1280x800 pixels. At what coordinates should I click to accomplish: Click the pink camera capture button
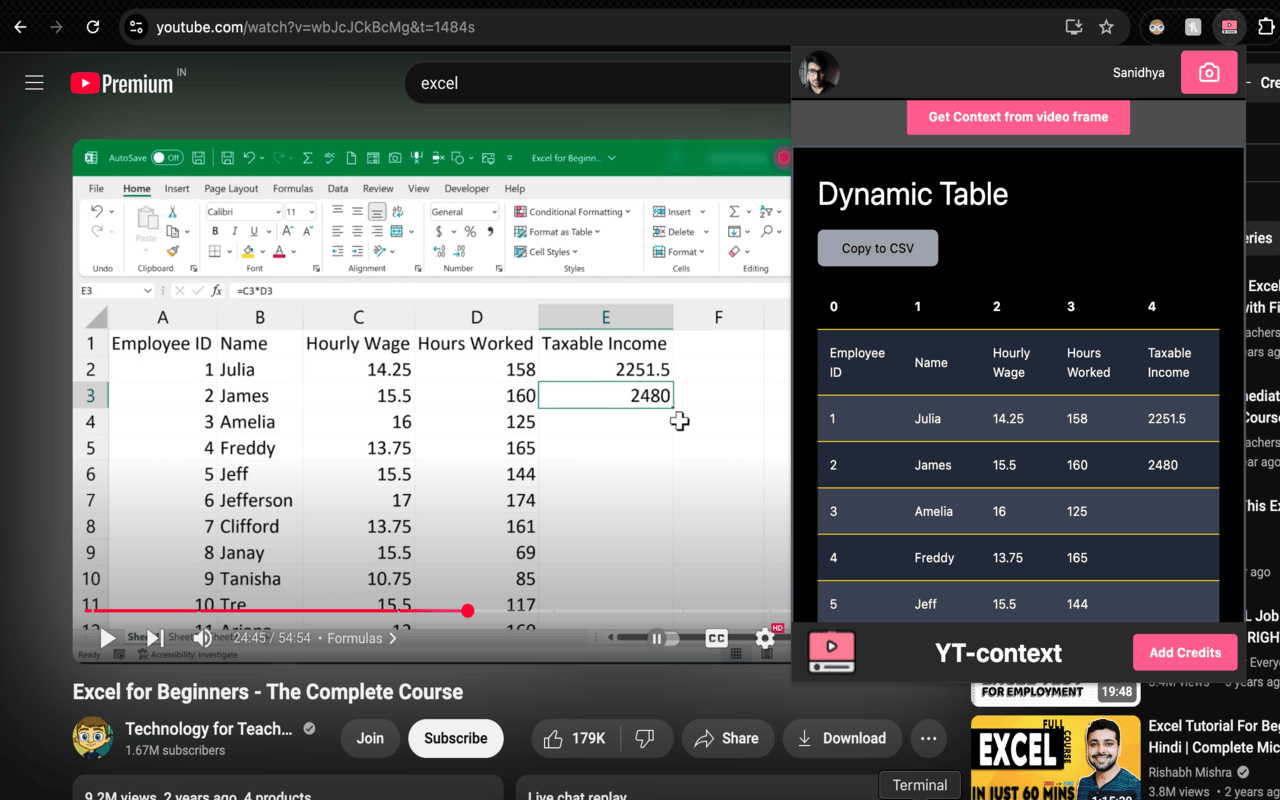pyautogui.click(x=1209, y=73)
